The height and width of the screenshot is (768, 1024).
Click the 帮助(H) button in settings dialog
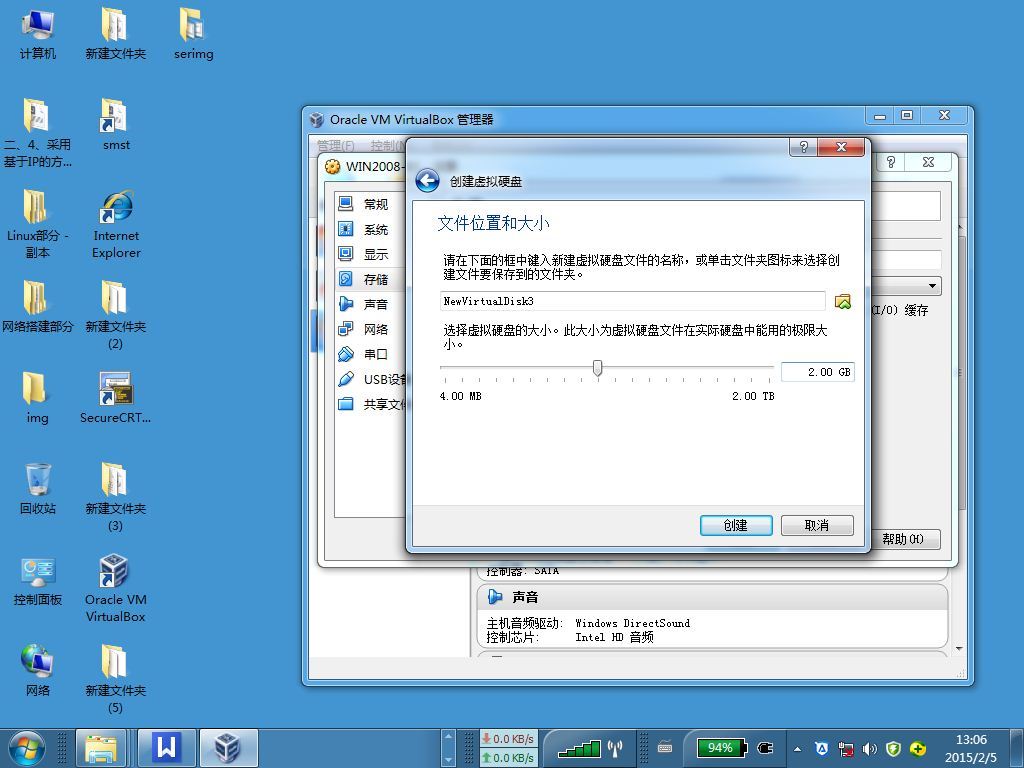905,539
